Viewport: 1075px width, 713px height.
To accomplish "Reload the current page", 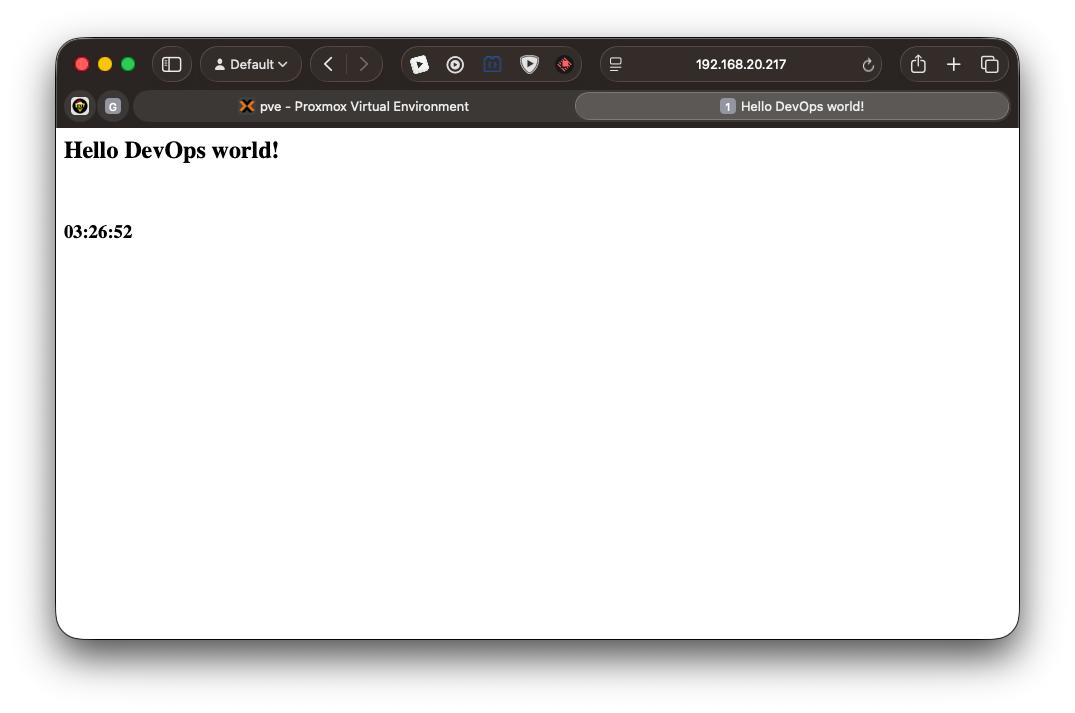I will coord(868,64).
